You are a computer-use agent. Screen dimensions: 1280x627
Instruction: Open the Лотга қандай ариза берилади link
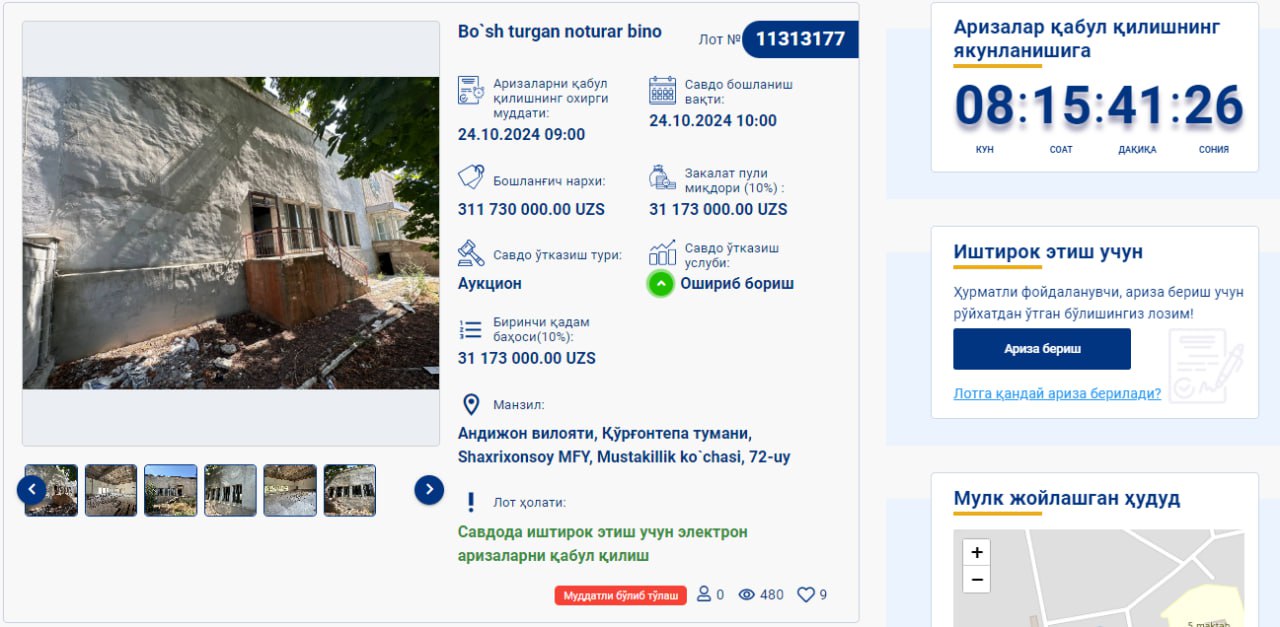tap(1057, 394)
